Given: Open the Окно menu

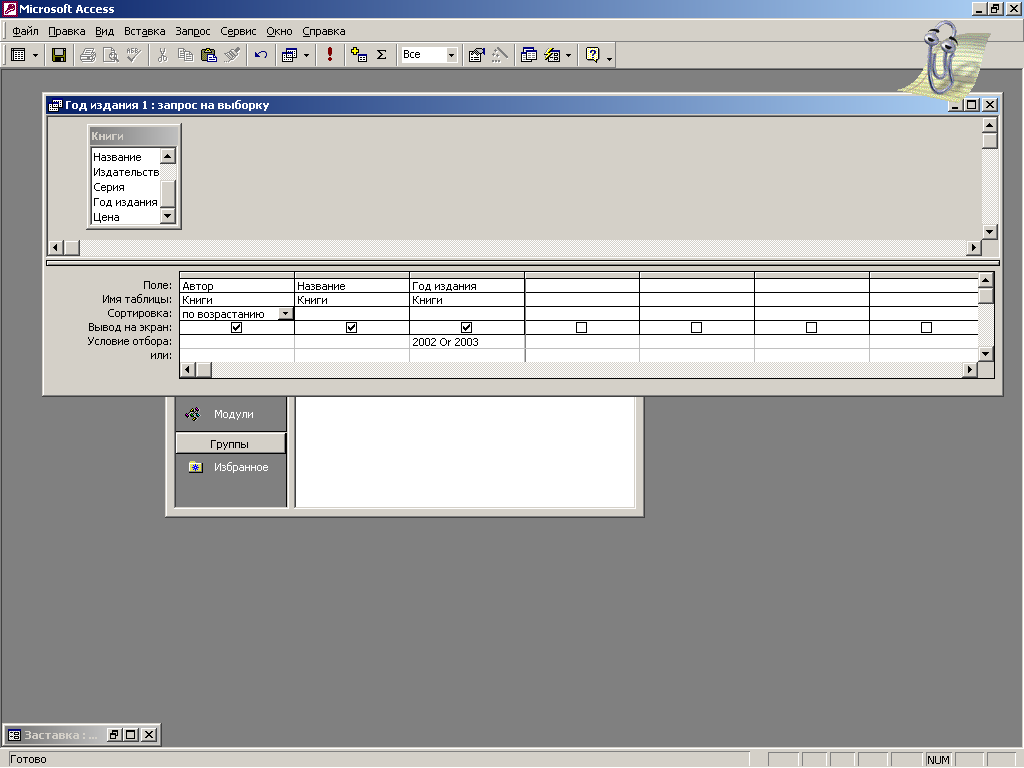Looking at the screenshot, I should coord(280,31).
